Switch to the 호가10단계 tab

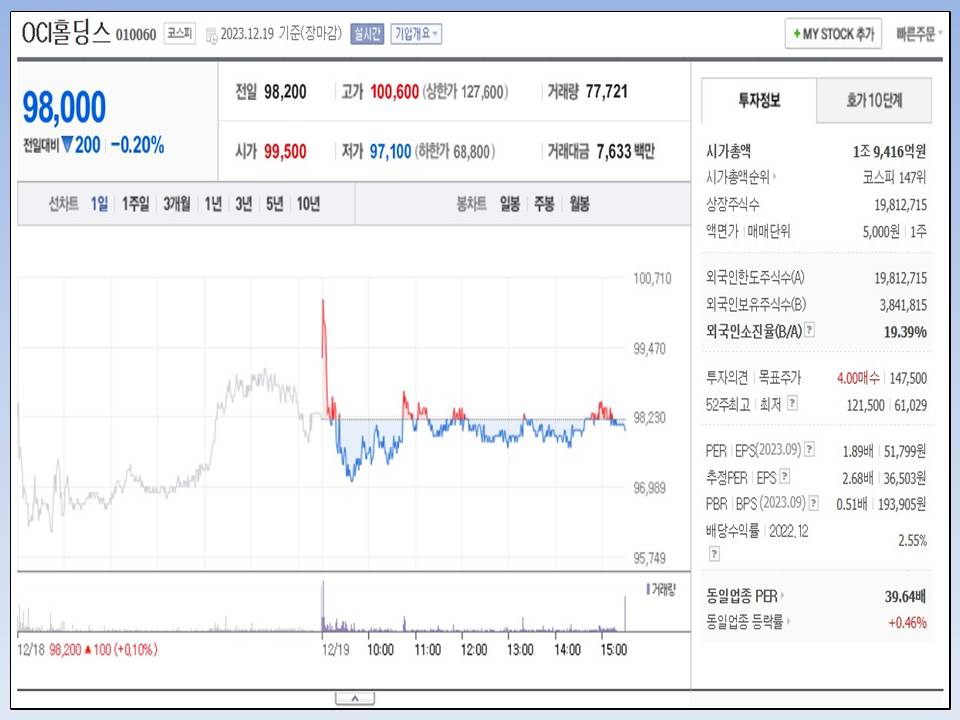click(874, 100)
